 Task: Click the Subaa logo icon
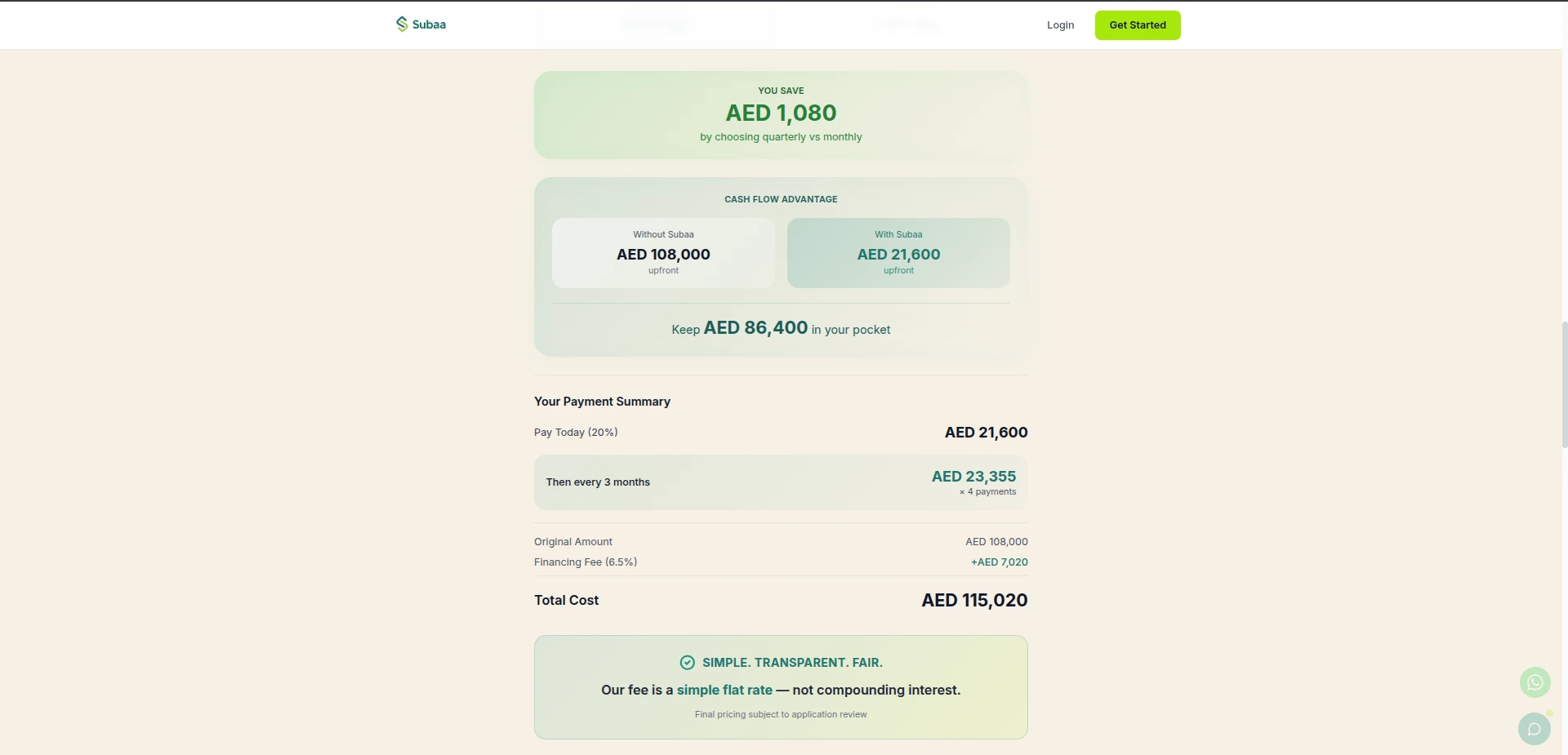(x=402, y=24)
